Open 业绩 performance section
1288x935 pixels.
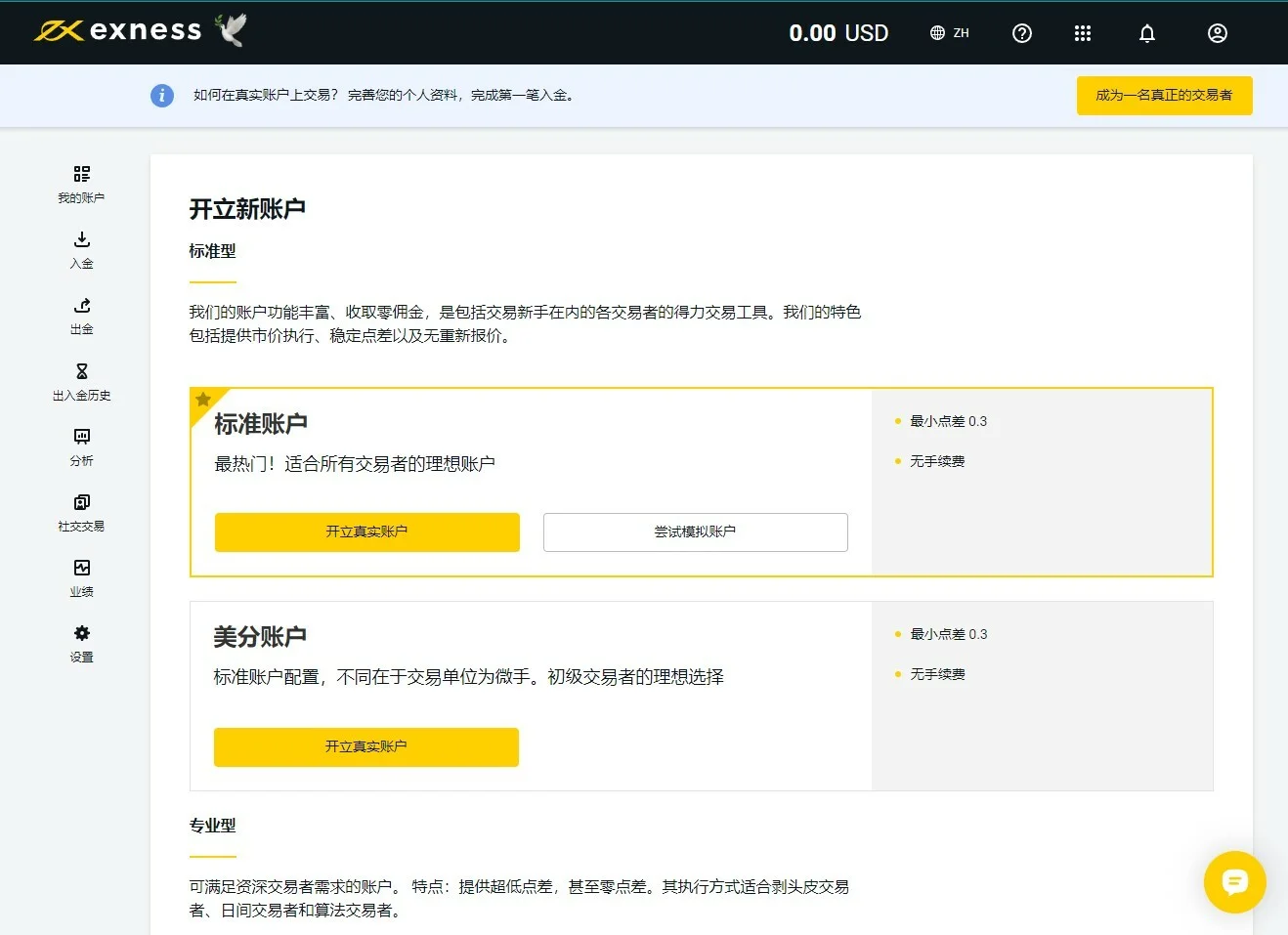tap(81, 578)
